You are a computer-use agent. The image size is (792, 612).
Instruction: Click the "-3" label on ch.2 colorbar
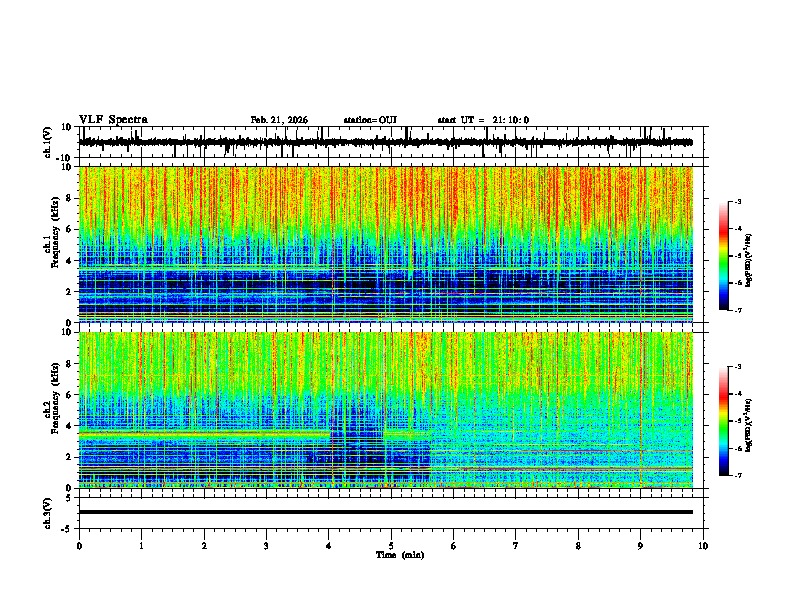click(x=737, y=367)
